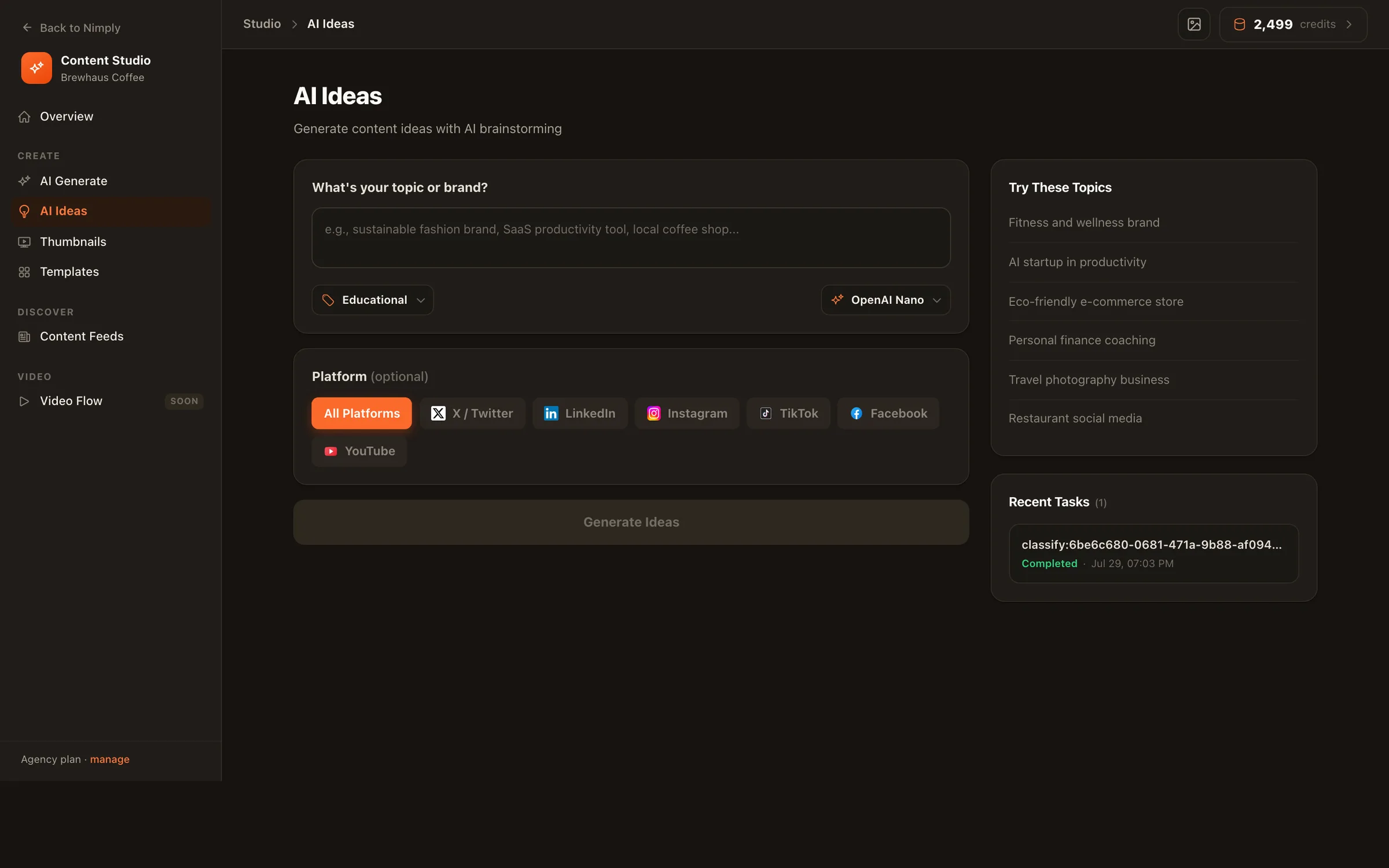Pick topic Personal finance coaching
Viewport: 1389px width, 868px height.
tap(1082, 340)
